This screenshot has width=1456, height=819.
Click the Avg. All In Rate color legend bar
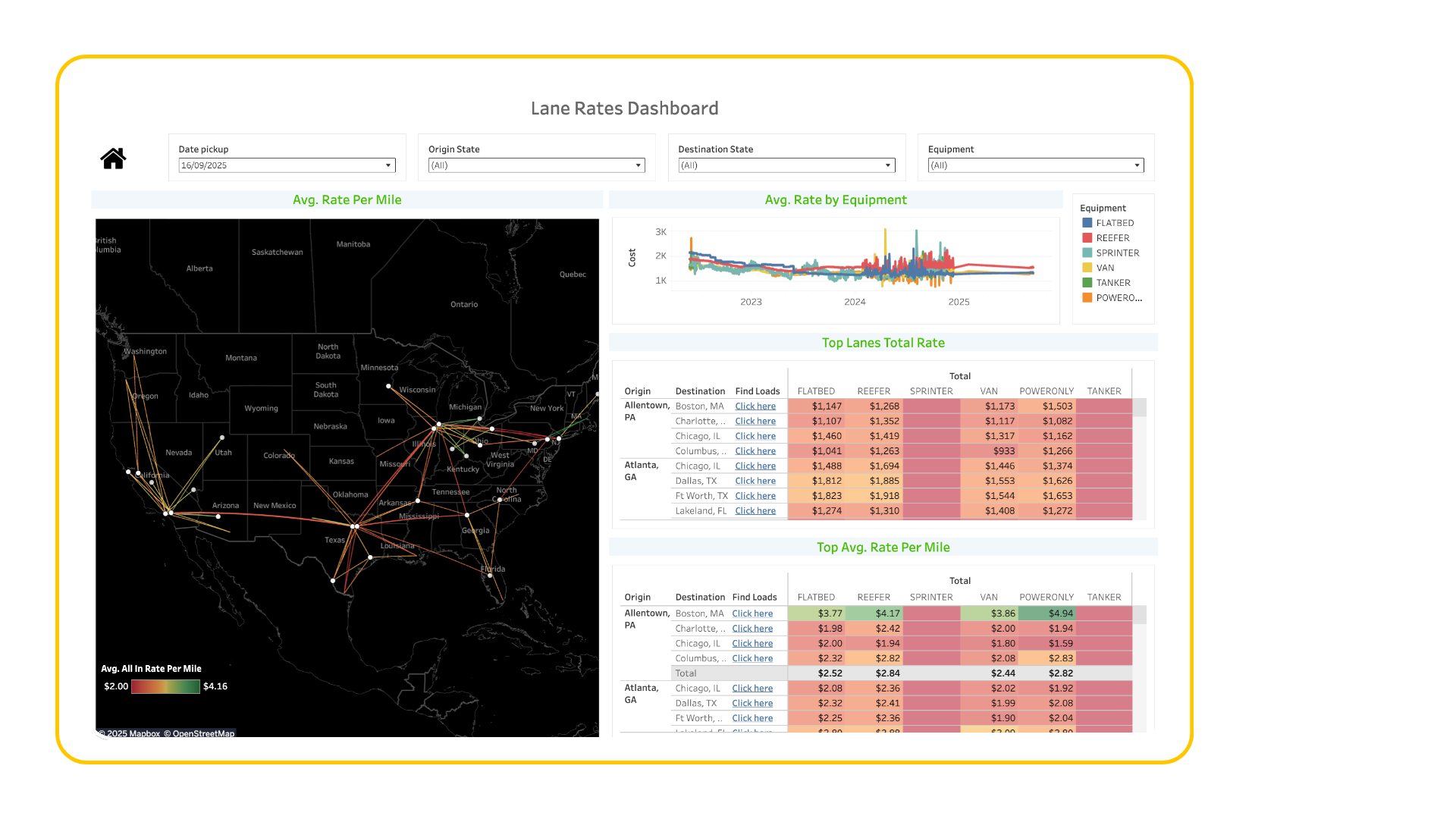pos(165,686)
